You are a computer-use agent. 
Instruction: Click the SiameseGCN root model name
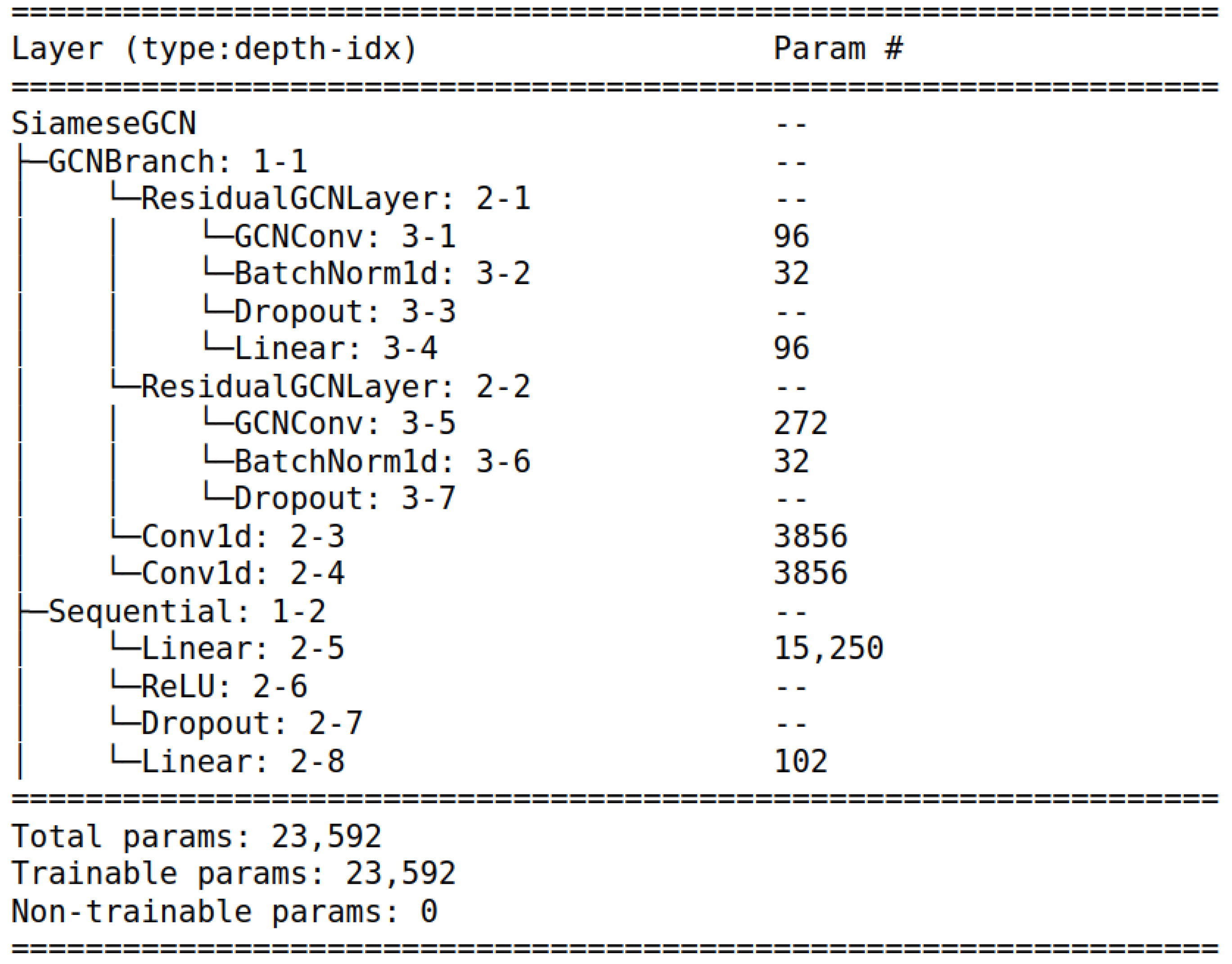[104, 124]
